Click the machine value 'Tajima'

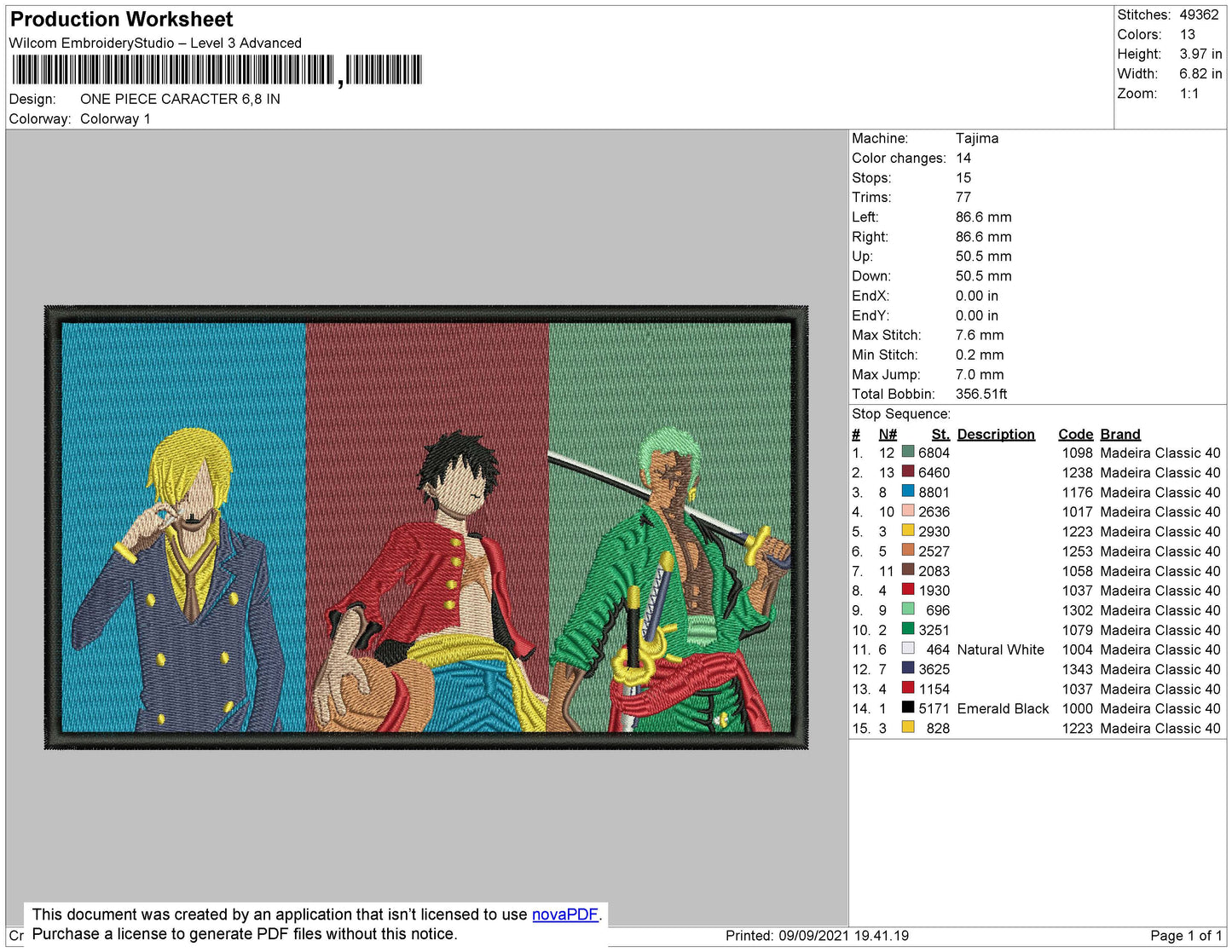[x=977, y=138]
